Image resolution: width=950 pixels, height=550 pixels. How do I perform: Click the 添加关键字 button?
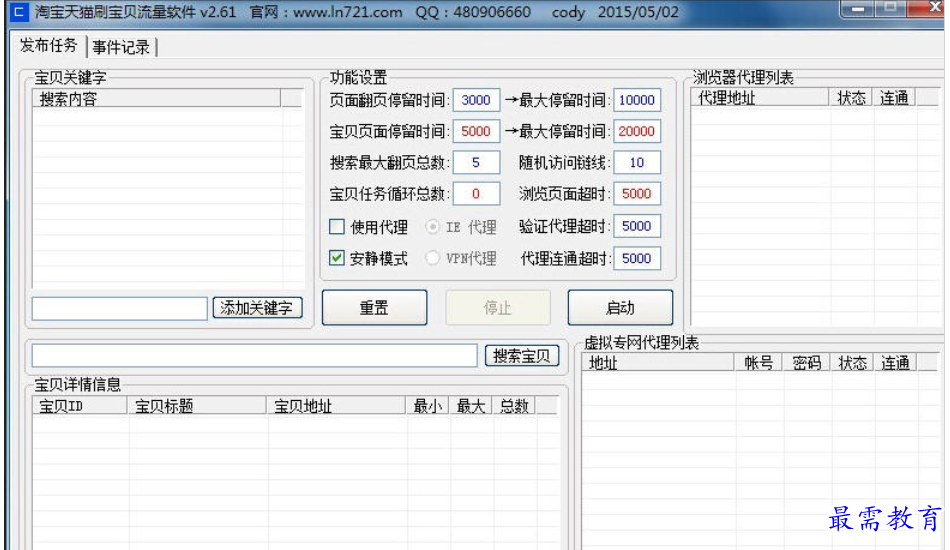pos(257,308)
